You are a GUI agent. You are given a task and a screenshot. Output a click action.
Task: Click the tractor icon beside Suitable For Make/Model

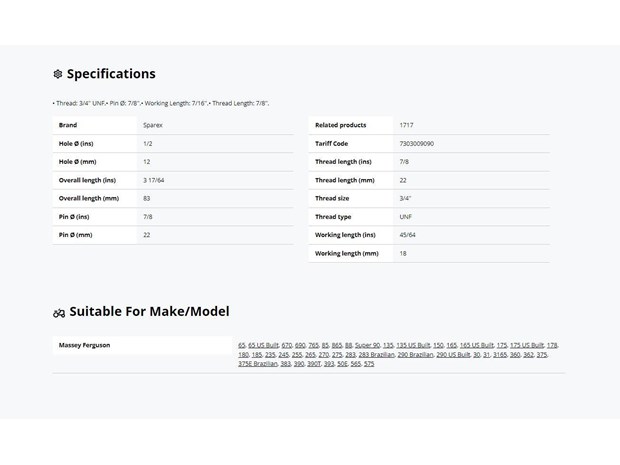pos(59,313)
